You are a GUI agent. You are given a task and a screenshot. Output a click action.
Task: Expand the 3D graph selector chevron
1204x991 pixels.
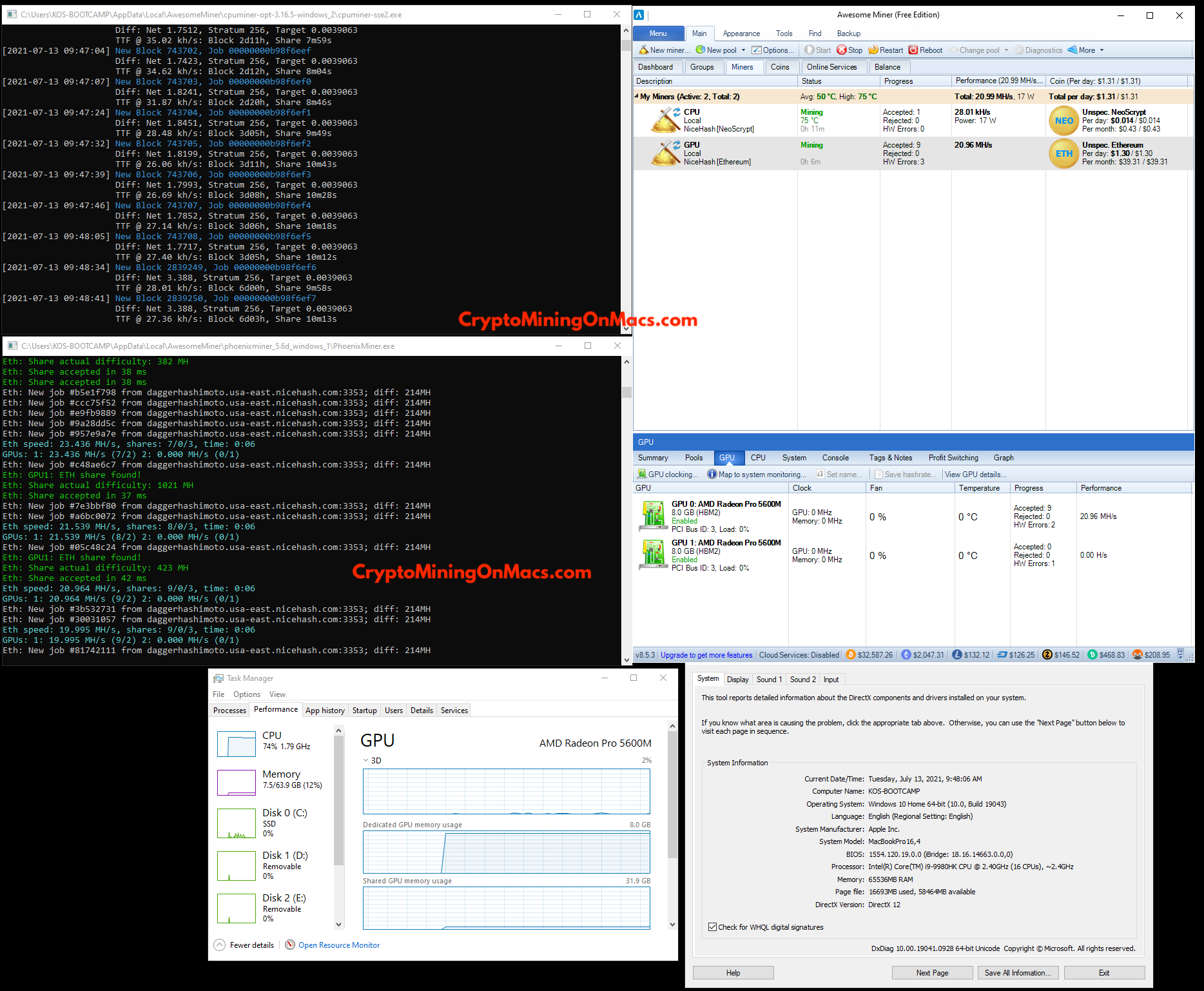(366, 760)
